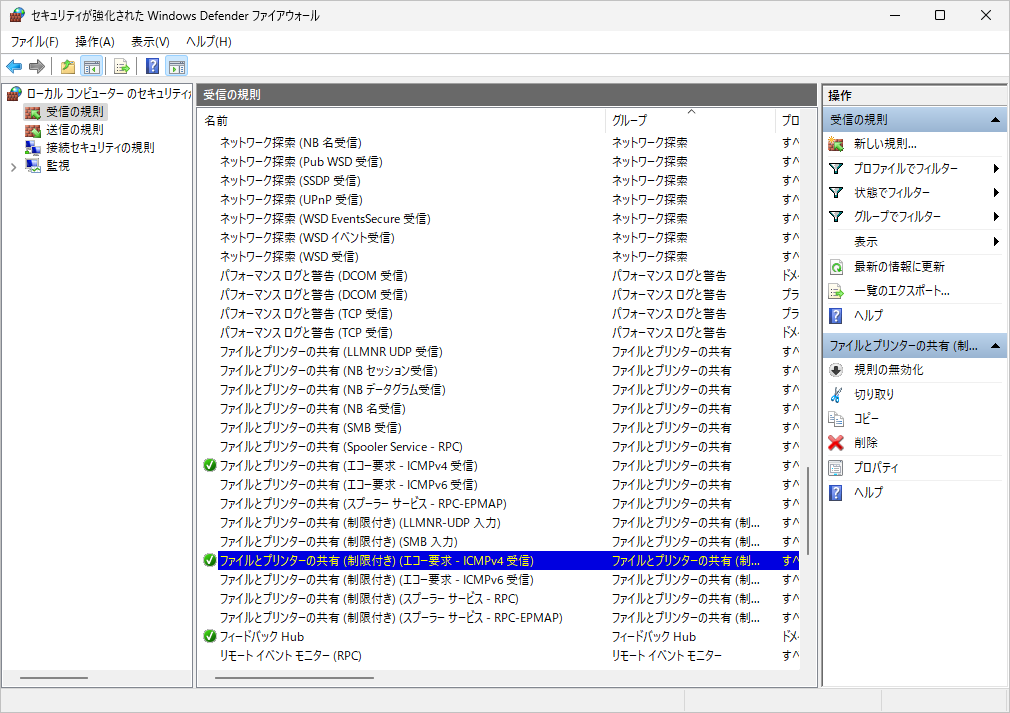1010x713 pixels.
Task: Open the グループでフィルター submenu arrow
Action: click(x=996, y=217)
